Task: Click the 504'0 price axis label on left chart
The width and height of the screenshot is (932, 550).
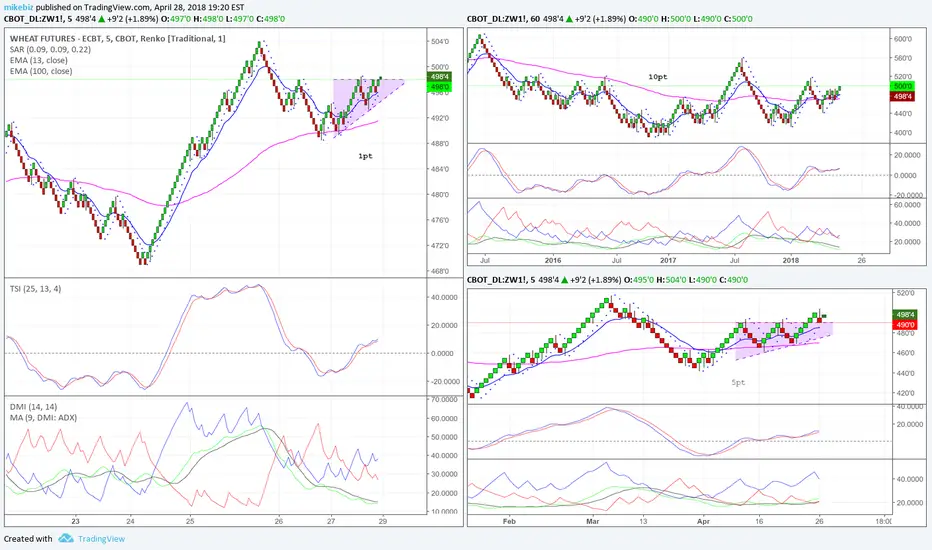Action: tap(440, 41)
